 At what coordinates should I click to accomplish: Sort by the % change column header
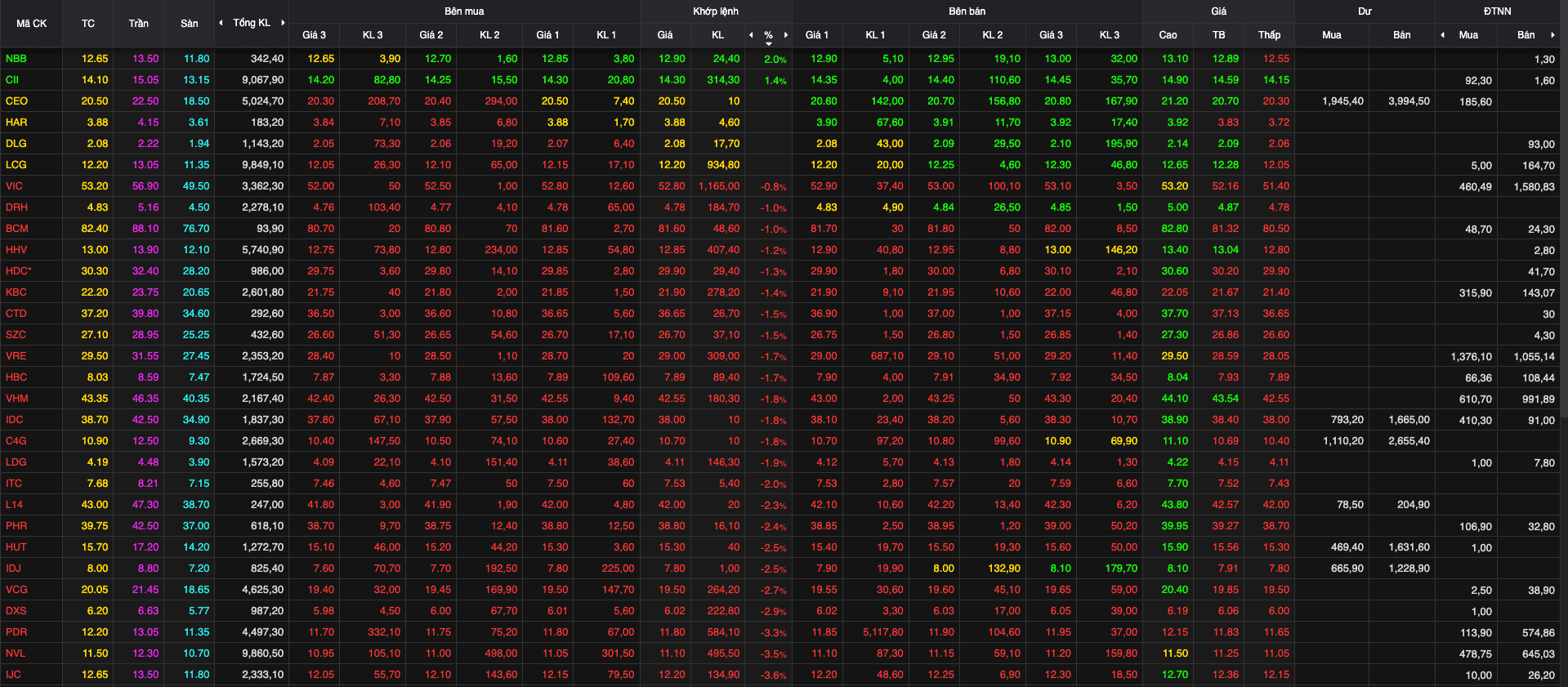(768, 35)
